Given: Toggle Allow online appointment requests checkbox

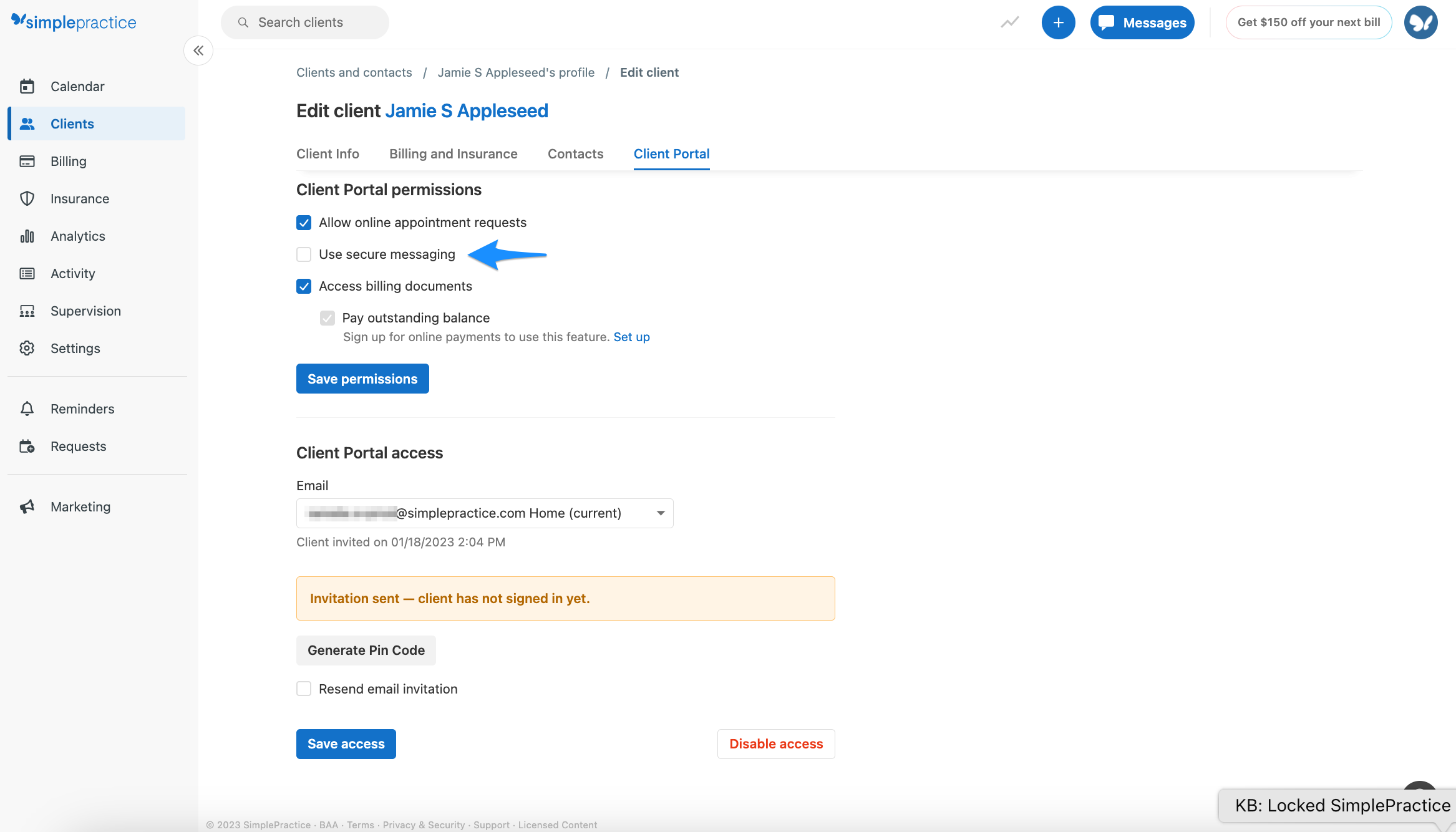Looking at the screenshot, I should [304, 223].
